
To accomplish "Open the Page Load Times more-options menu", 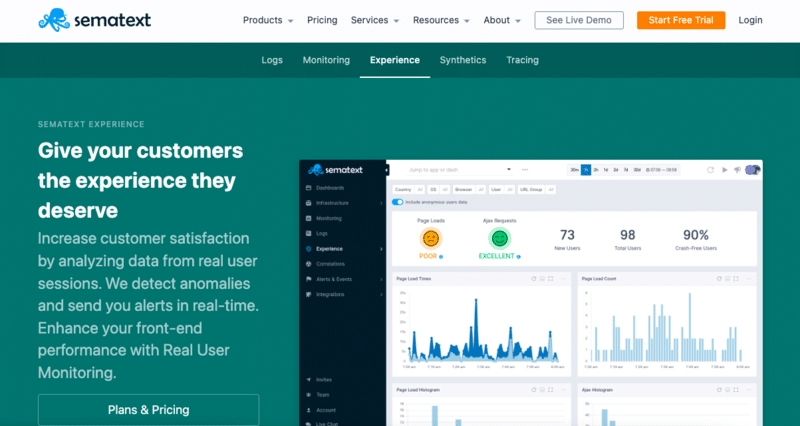I will [x=564, y=279].
